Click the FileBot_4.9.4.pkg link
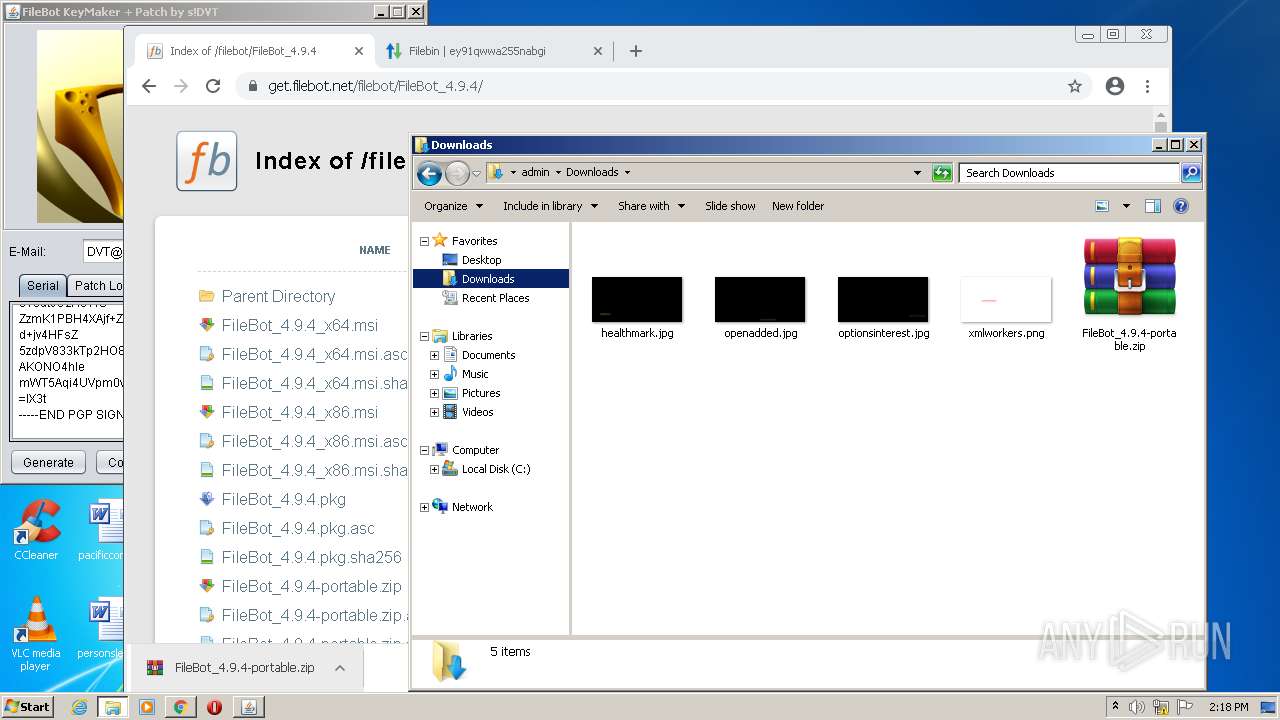 click(284, 499)
